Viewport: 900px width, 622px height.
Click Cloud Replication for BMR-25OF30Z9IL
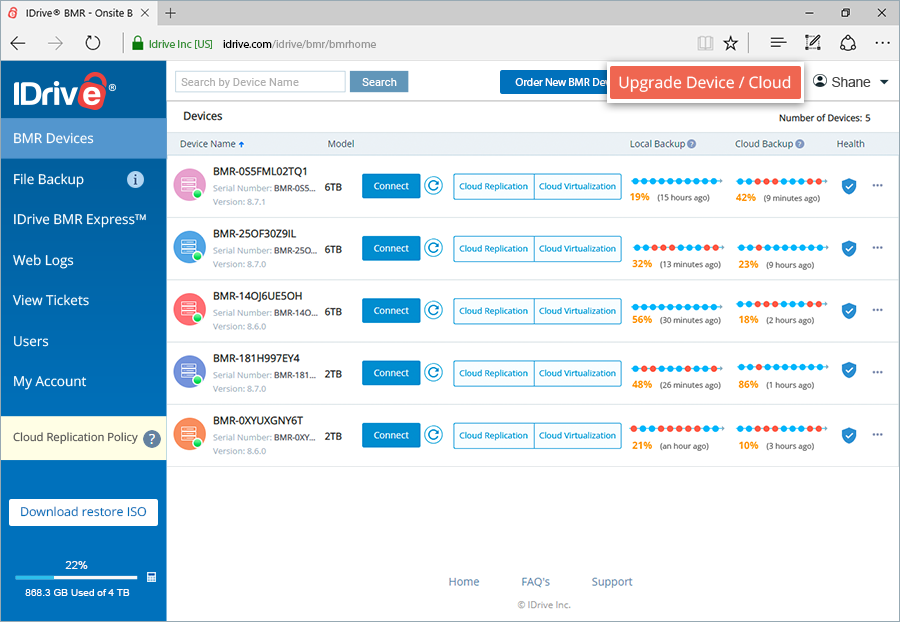click(494, 248)
